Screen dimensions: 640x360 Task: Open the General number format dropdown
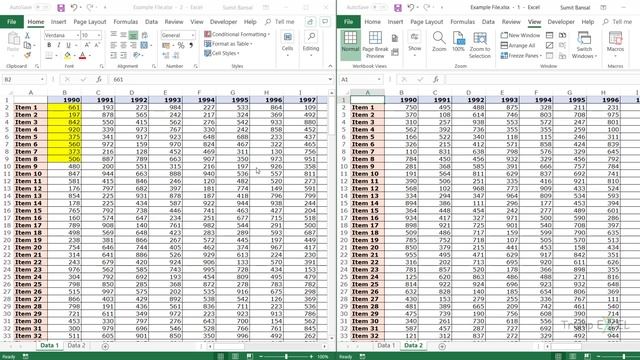(193, 36)
